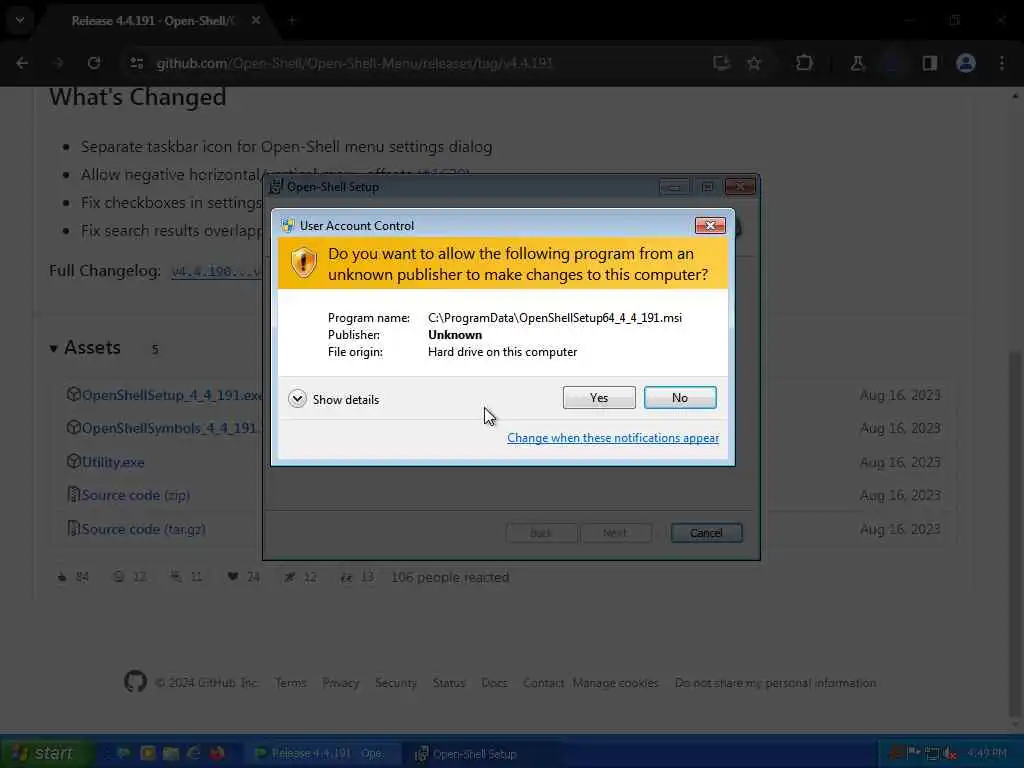
Task: Click '106 people reacted' text
Action: [x=450, y=577]
